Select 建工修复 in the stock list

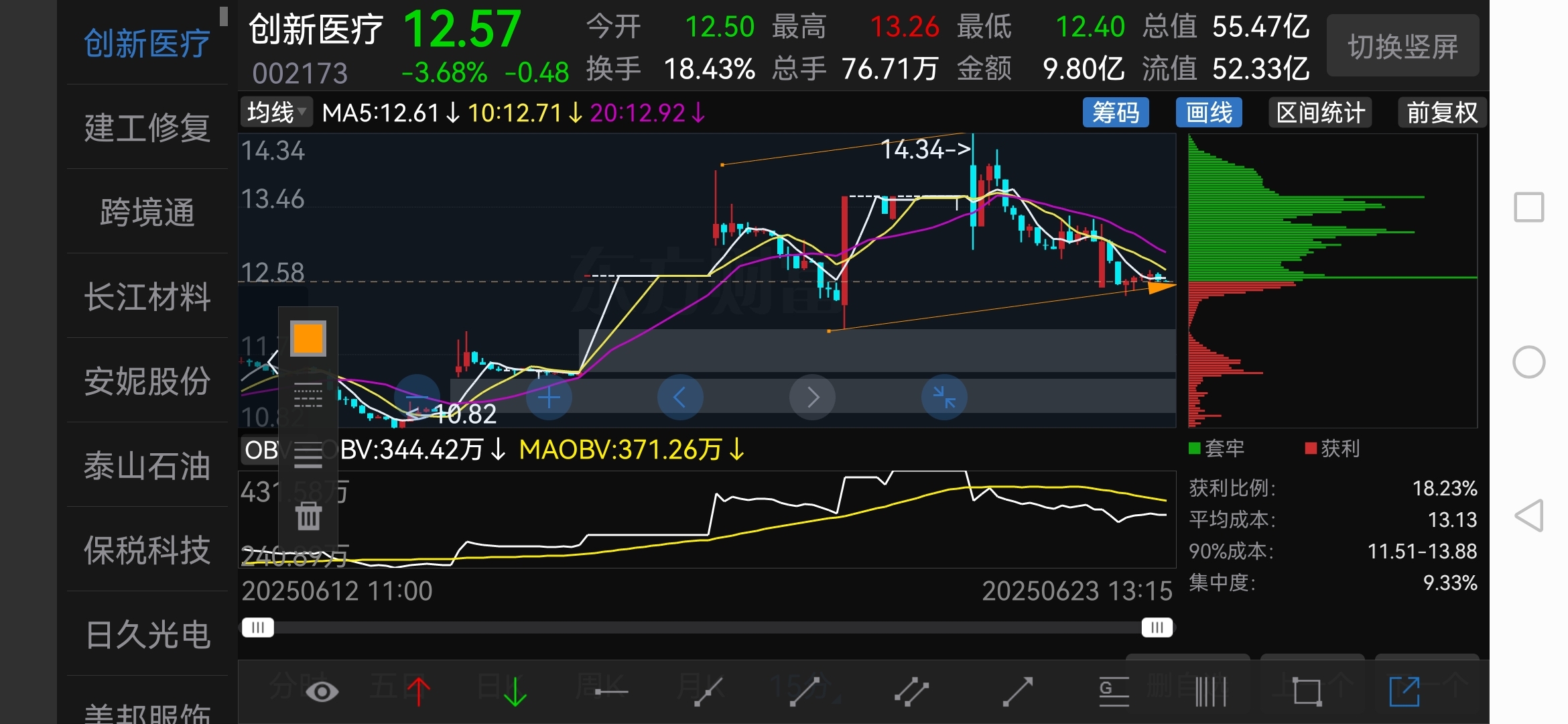pos(147,127)
